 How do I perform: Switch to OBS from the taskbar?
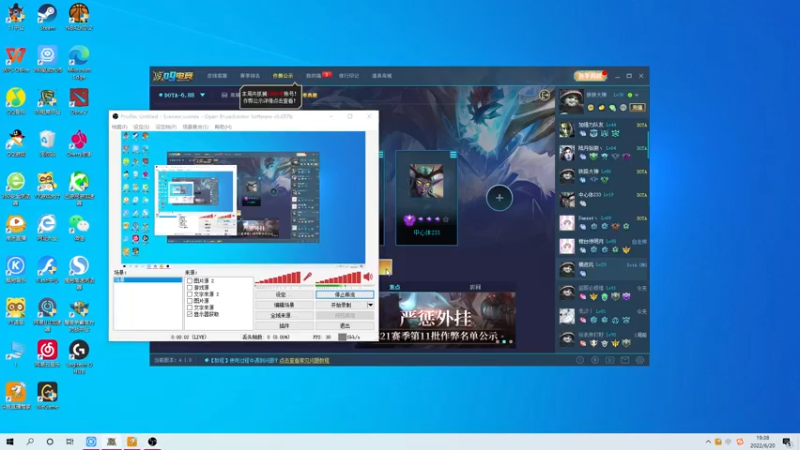[152, 441]
